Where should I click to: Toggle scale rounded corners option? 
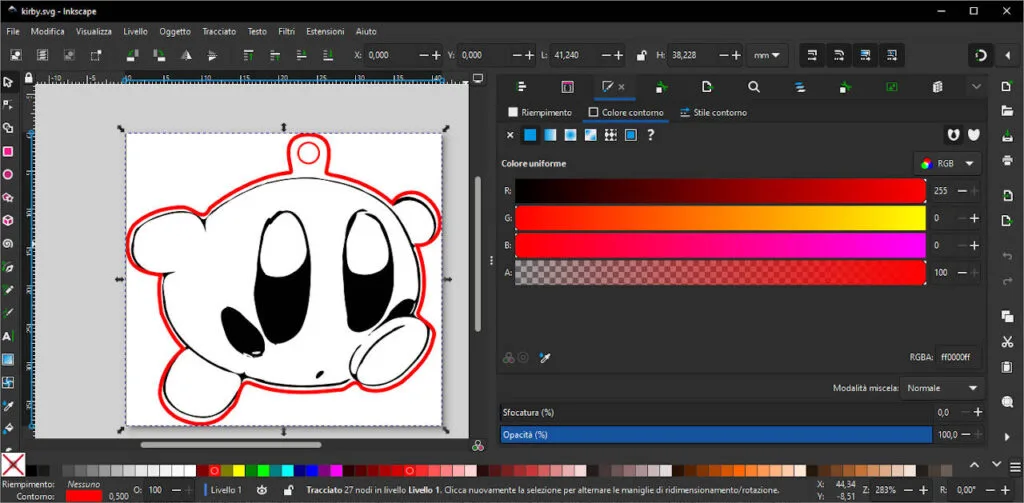tap(839, 56)
